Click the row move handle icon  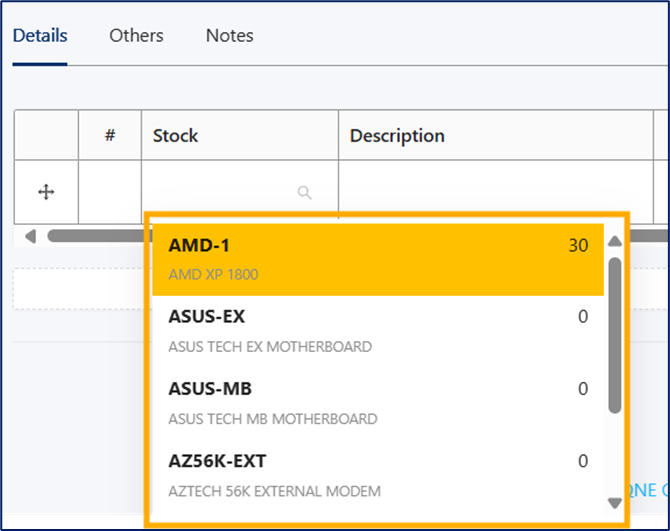46,192
